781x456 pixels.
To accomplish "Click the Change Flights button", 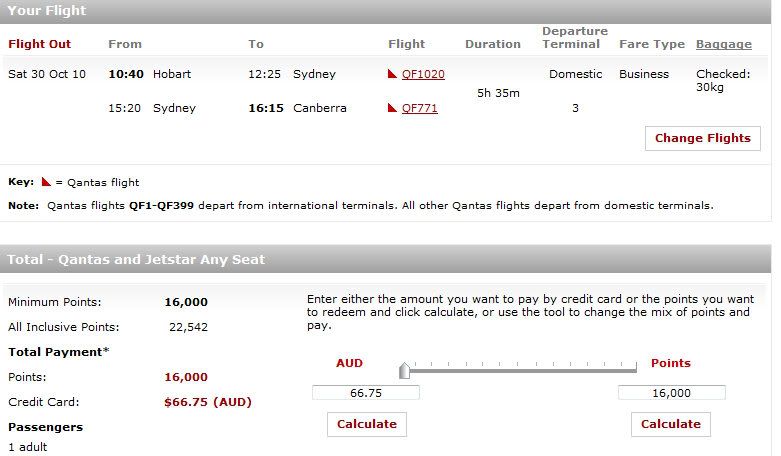I will pyautogui.click(x=703, y=138).
